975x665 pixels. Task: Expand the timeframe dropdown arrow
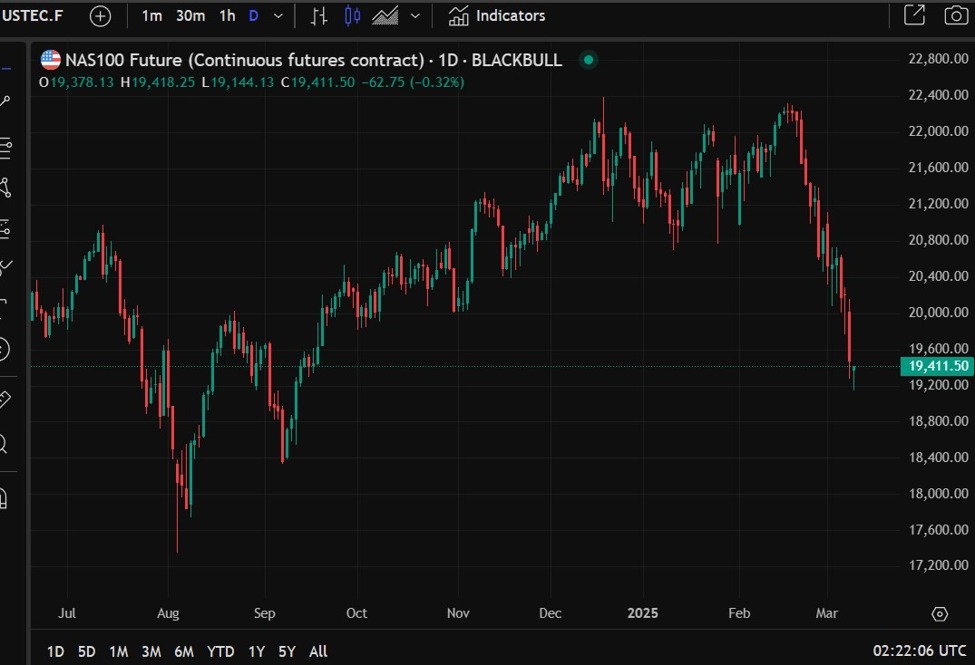tap(279, 16)
